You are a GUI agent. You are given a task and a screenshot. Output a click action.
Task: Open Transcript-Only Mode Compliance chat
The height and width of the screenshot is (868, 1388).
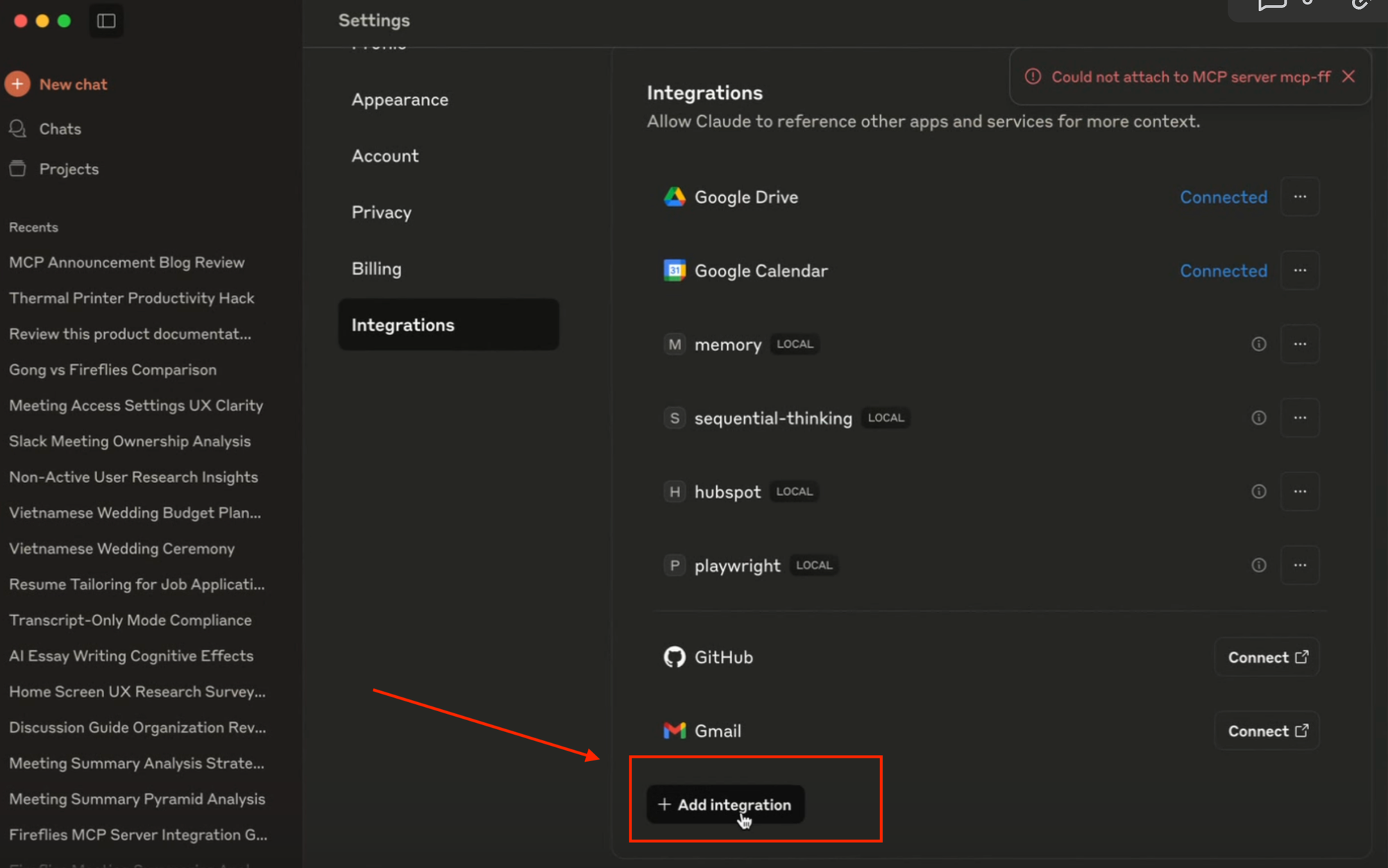click(x=130, y=620)
